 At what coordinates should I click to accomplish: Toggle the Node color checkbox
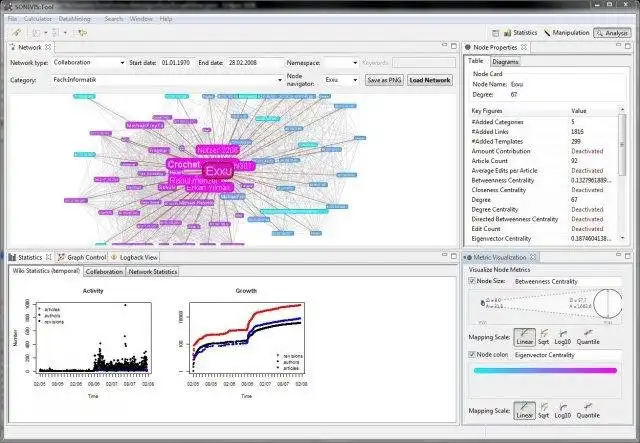point(472,354)
